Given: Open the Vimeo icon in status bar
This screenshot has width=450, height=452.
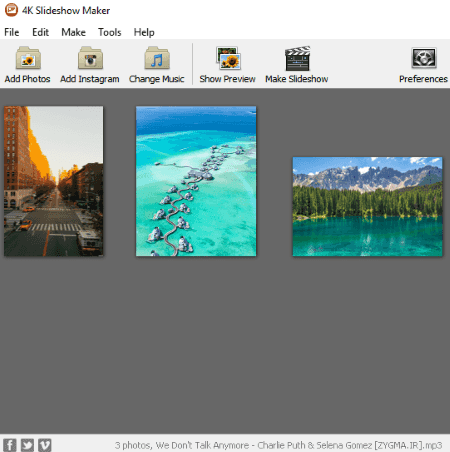Looking at the screenshot, I should click(44, 445).
